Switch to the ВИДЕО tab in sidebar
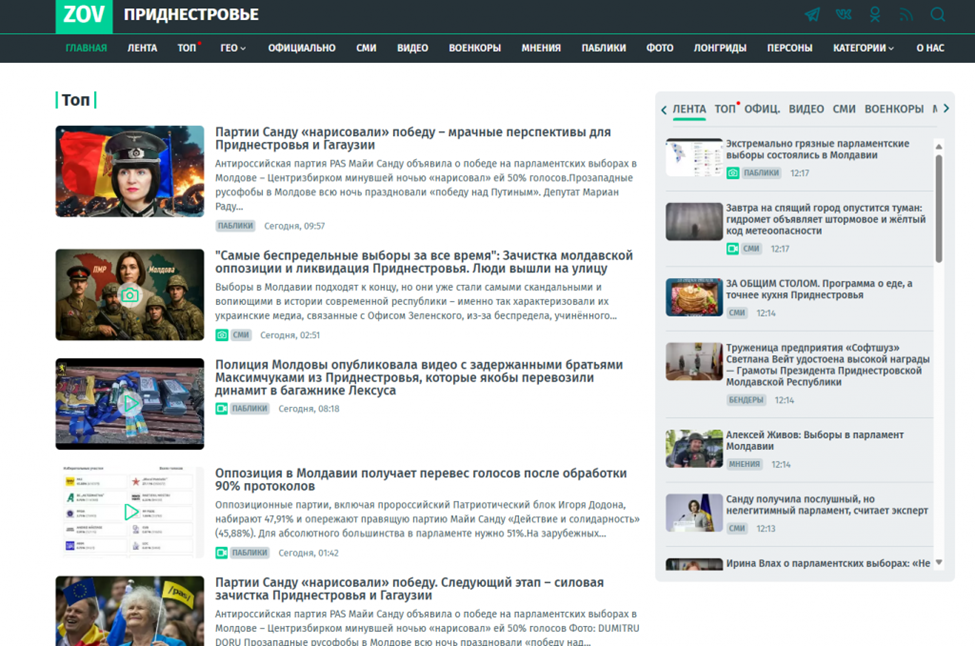Screen dimensions: 975x646 coord(806,109)
